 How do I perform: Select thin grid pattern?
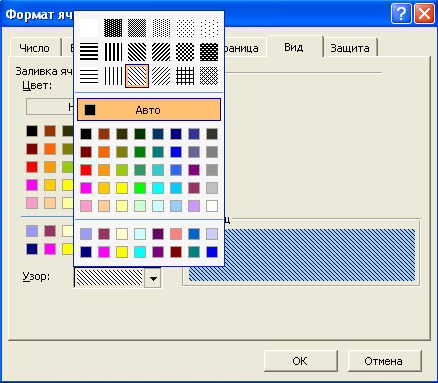tap(185, 76)
